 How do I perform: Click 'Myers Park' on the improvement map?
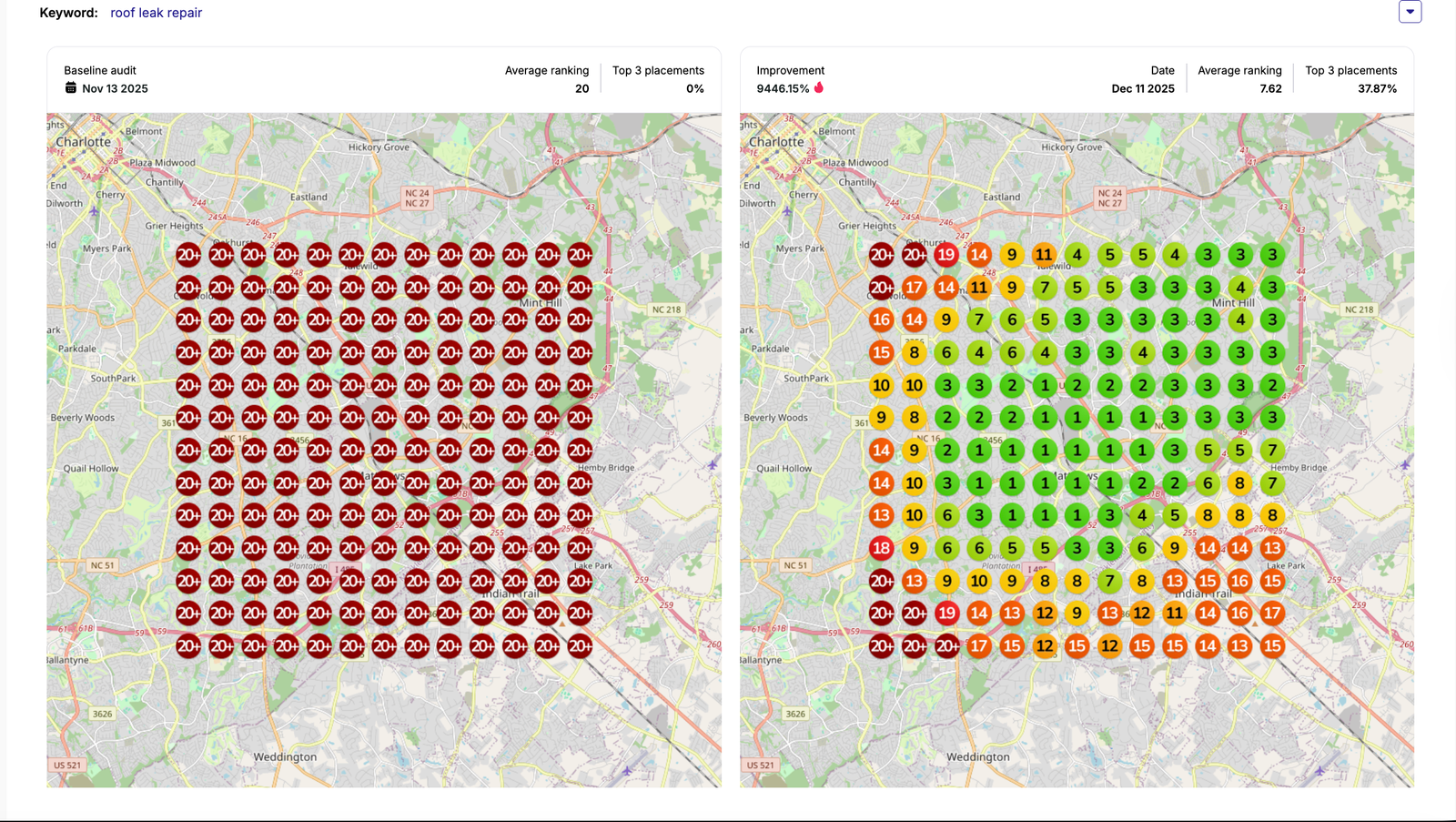(800, 249)
